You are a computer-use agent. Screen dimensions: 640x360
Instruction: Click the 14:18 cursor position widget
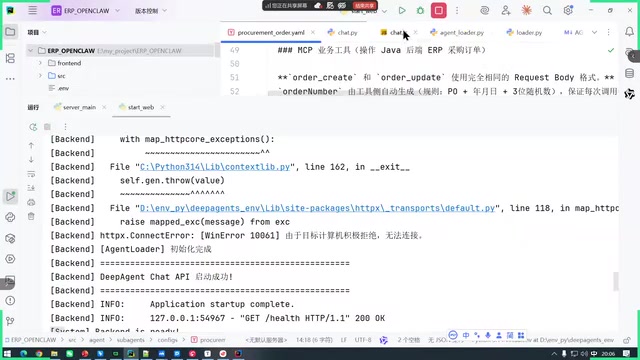(x=314, y=340)
